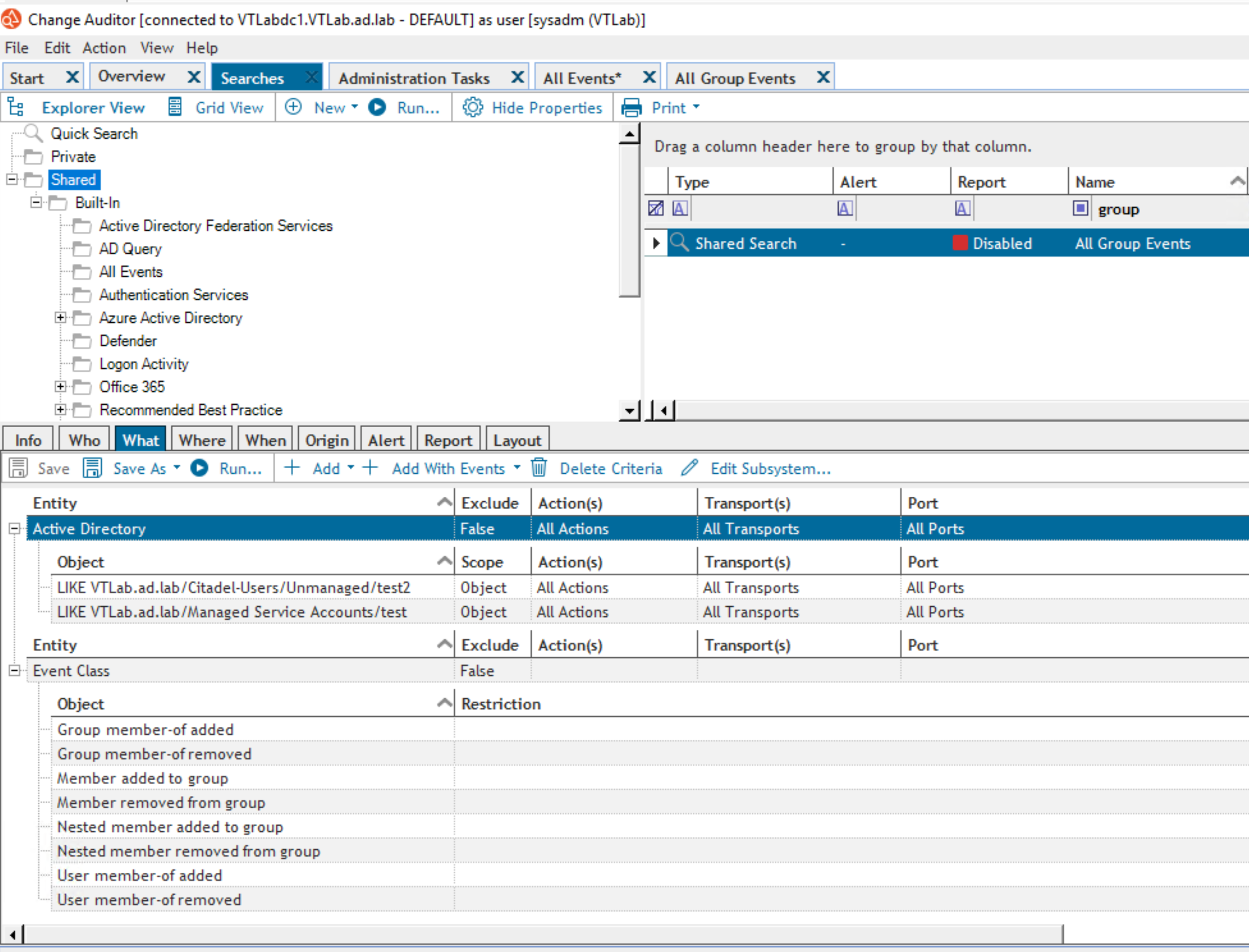Open the File menu
Image resolution: width=1249 pixels, height=952 pixels.
pos(16,48)
